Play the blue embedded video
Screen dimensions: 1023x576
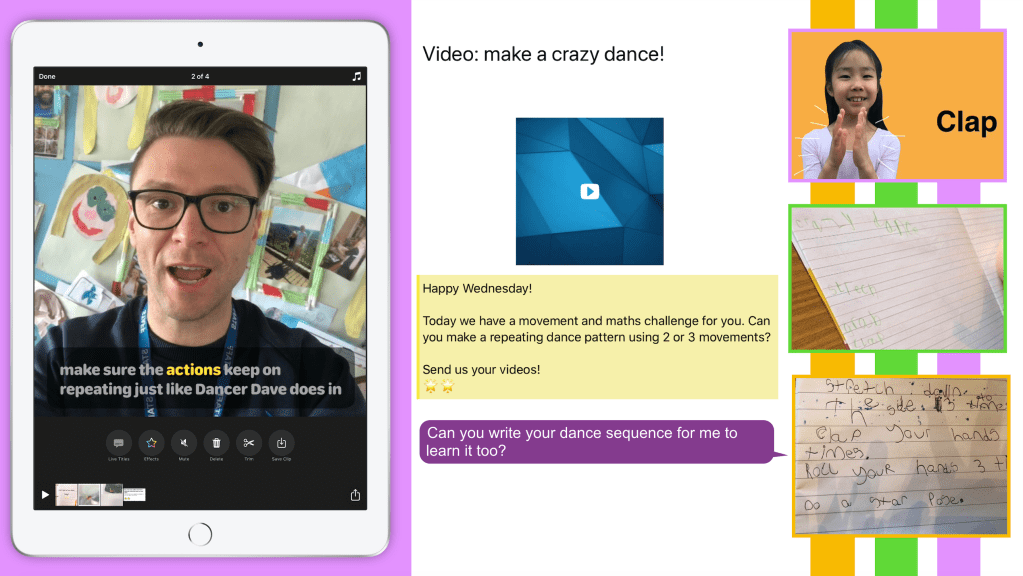(589, 191)
